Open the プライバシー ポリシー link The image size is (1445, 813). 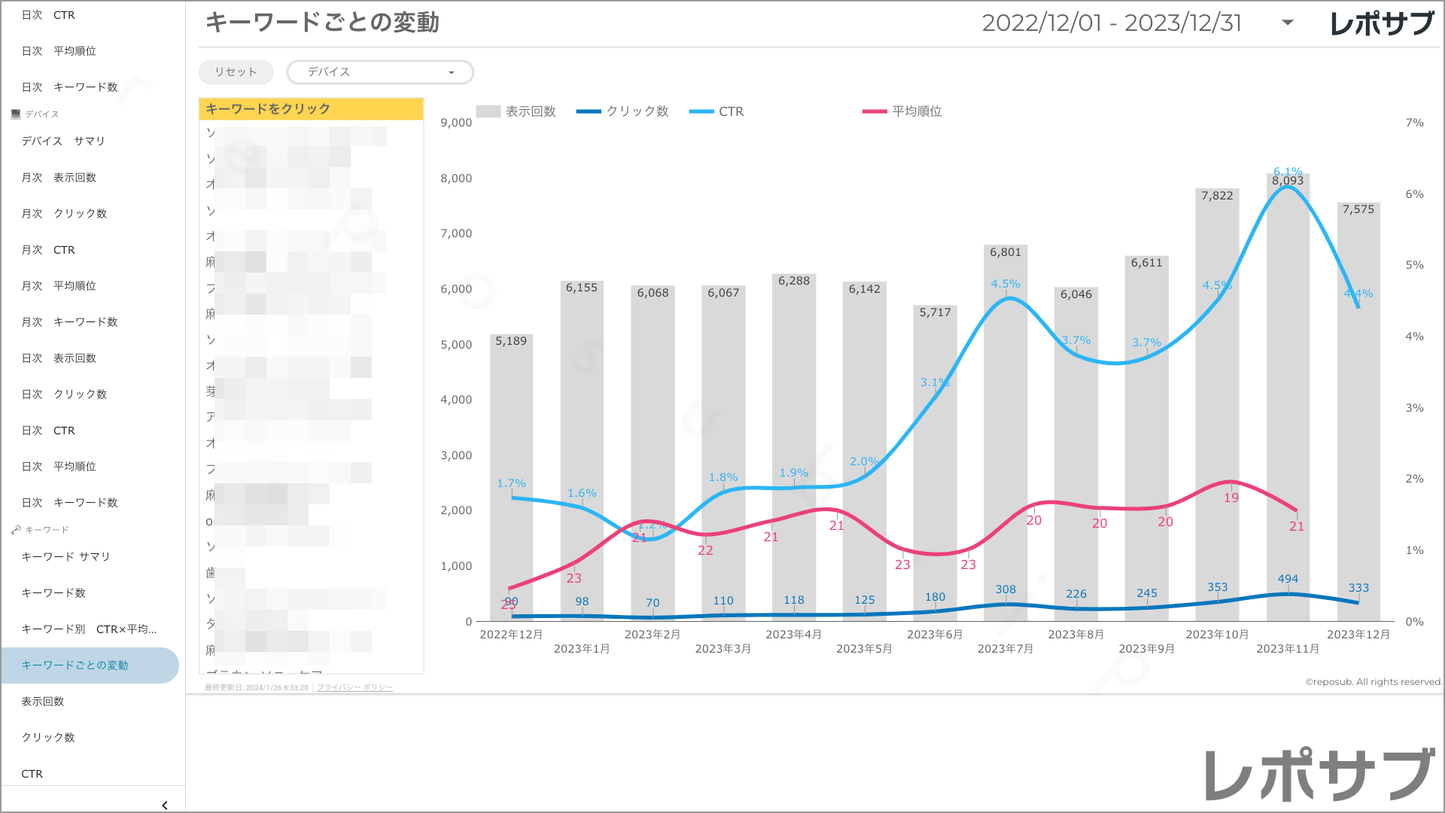355,688
